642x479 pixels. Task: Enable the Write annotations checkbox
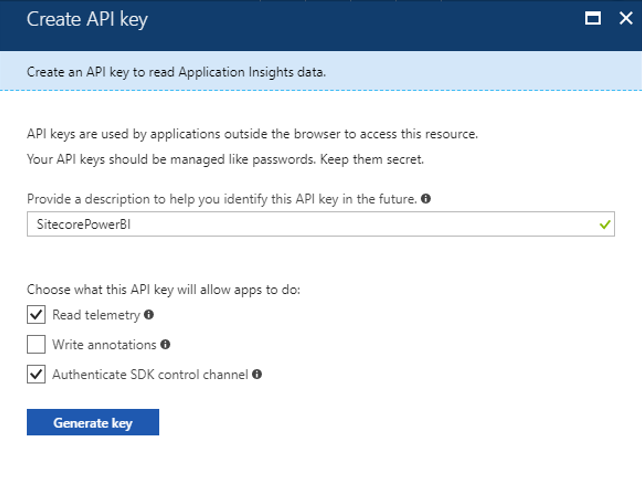tap(36, 345)
